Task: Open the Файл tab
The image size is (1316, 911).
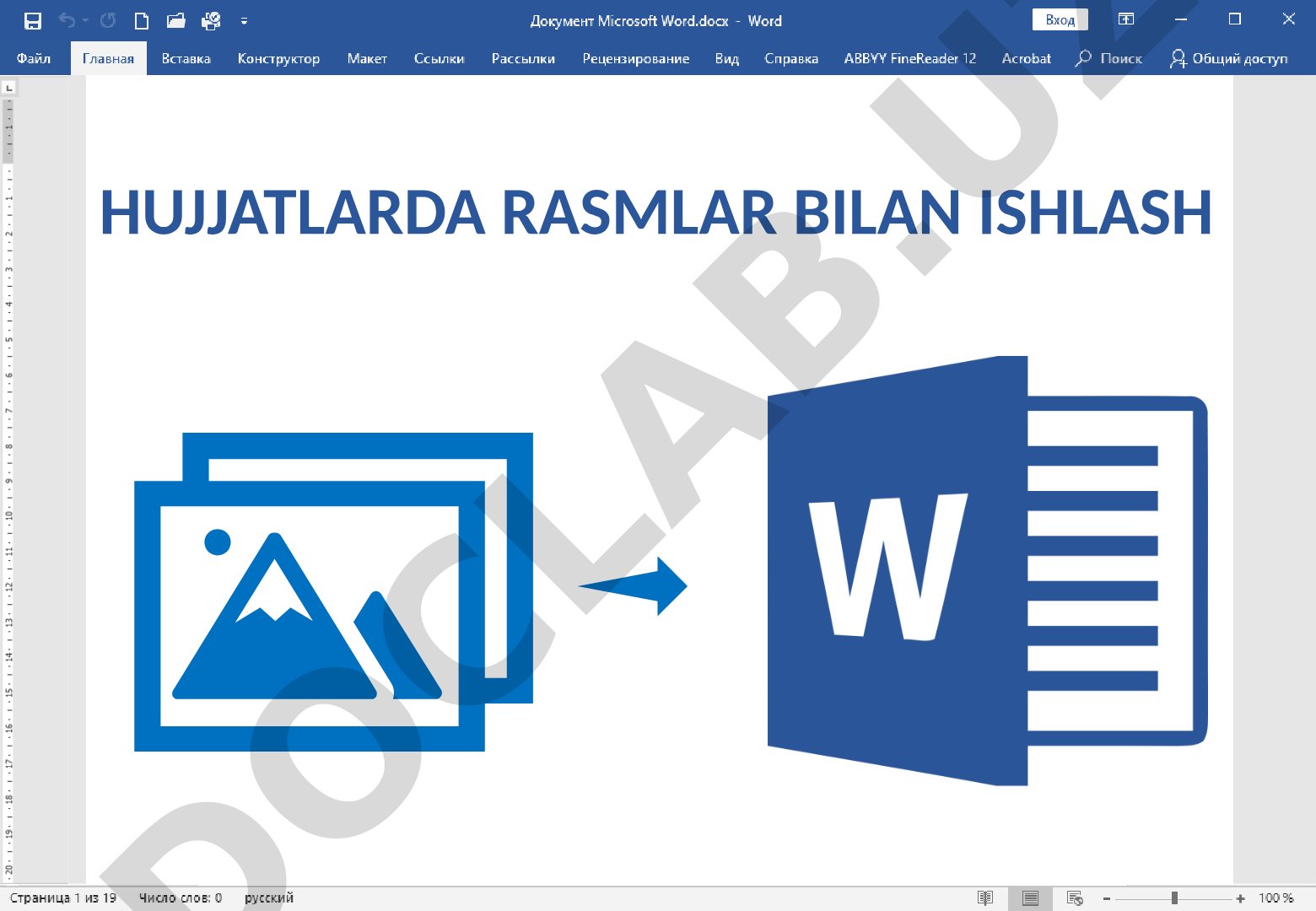Action: (x=34, y=58)
